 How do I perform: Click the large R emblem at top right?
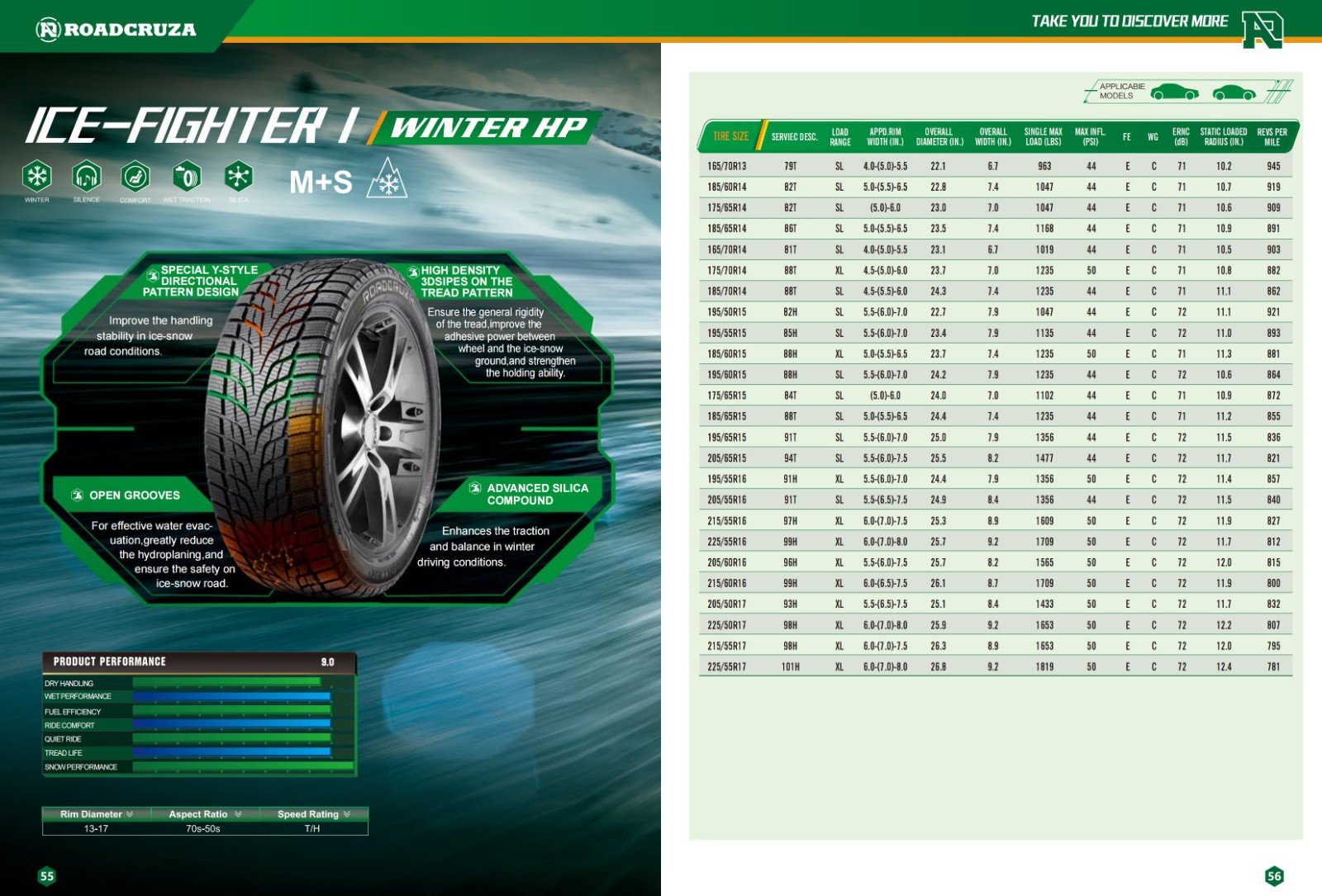click(1262, 29)
